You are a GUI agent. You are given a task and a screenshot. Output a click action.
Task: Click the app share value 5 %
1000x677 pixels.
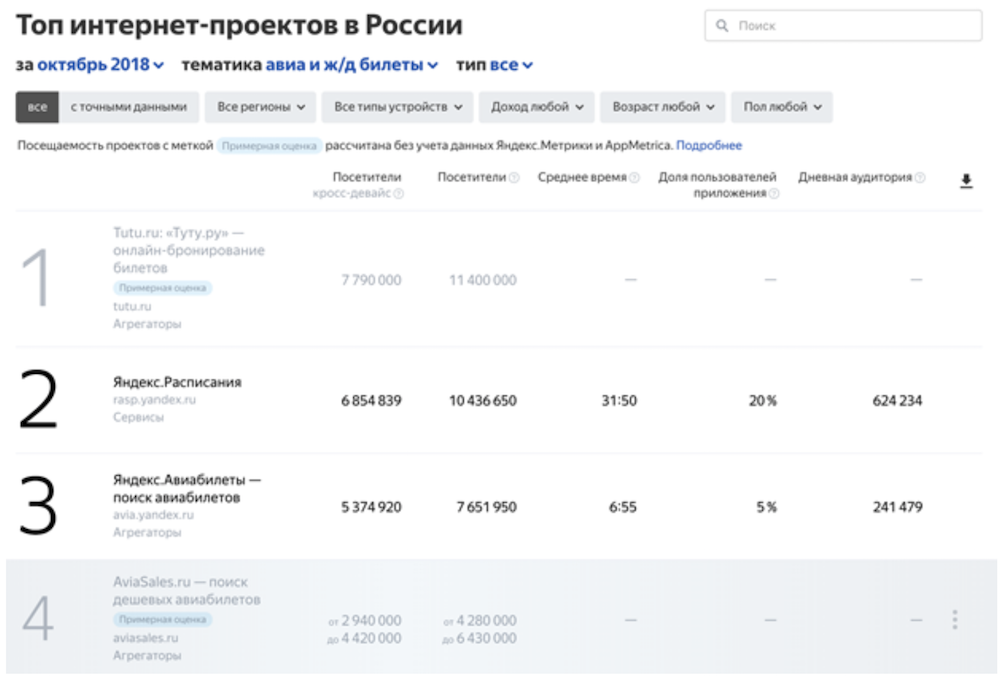[x=767, y=507]
